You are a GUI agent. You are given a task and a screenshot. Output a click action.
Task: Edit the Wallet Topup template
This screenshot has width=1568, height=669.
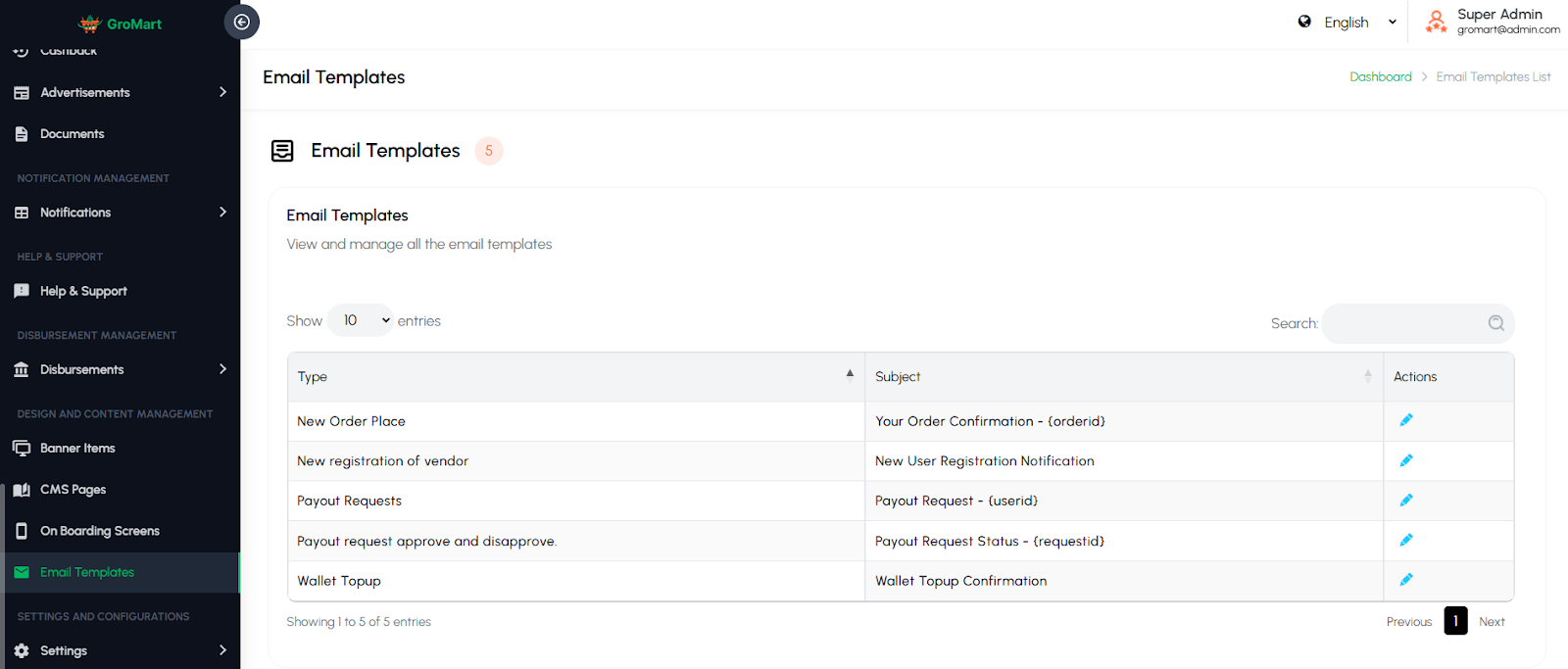[x=1406, y=580]
